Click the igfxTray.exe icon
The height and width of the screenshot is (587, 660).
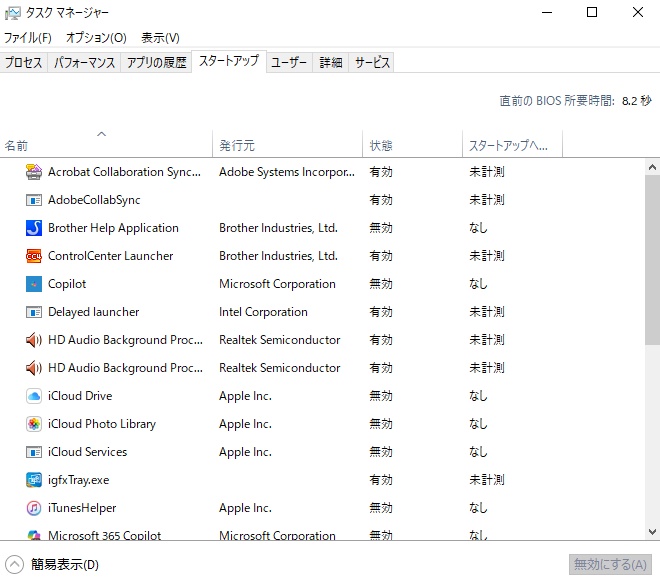point(34,480)
